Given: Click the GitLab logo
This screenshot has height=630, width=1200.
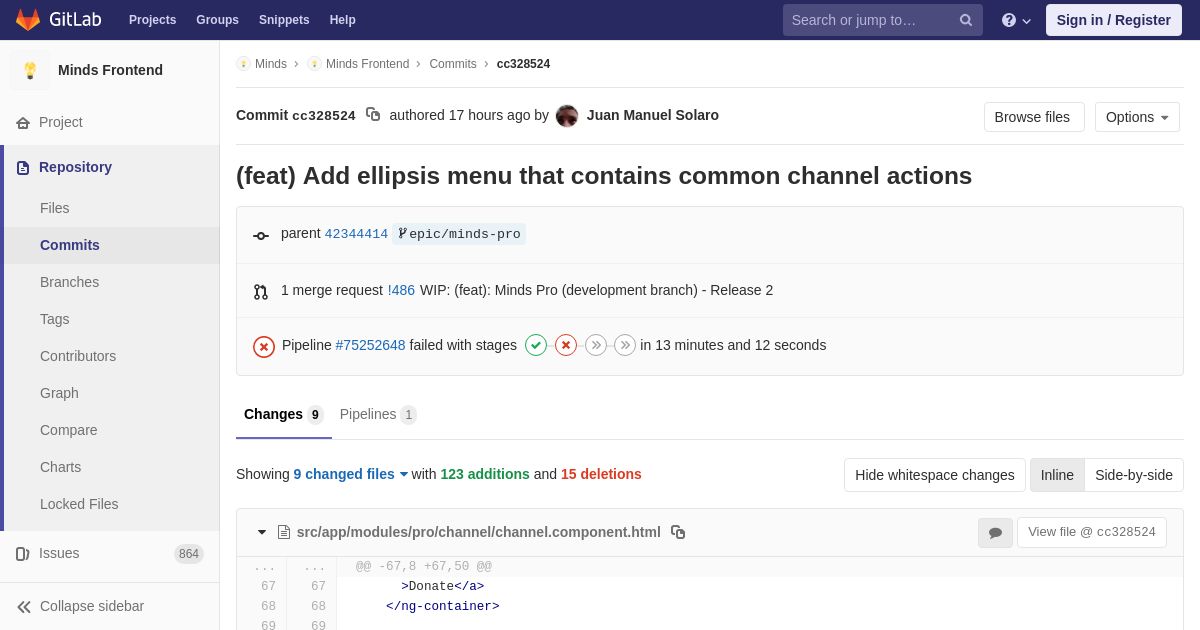Looking at the screenshot, I should coord(58,20).
